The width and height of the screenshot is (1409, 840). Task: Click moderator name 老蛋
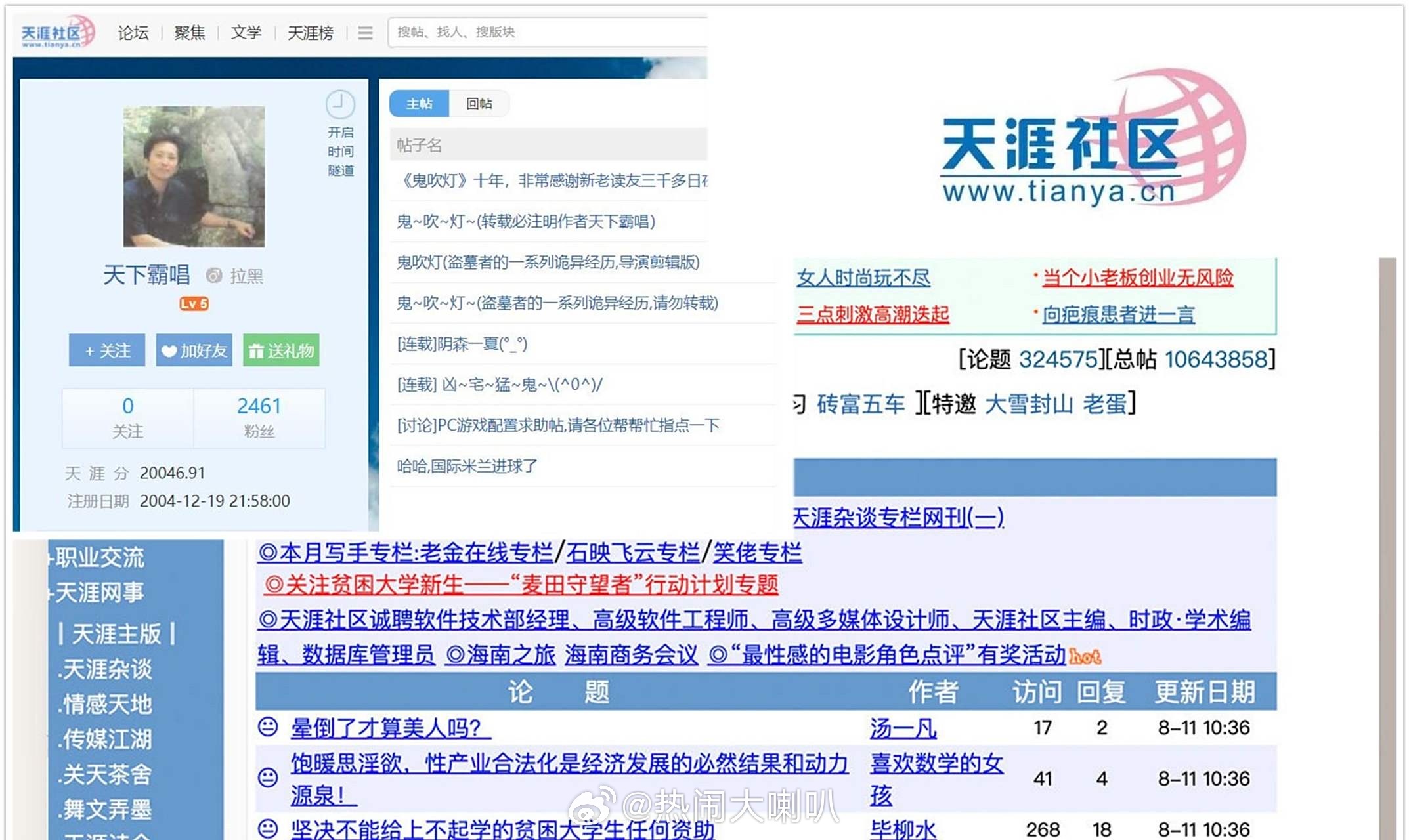tap(1104, 404)
